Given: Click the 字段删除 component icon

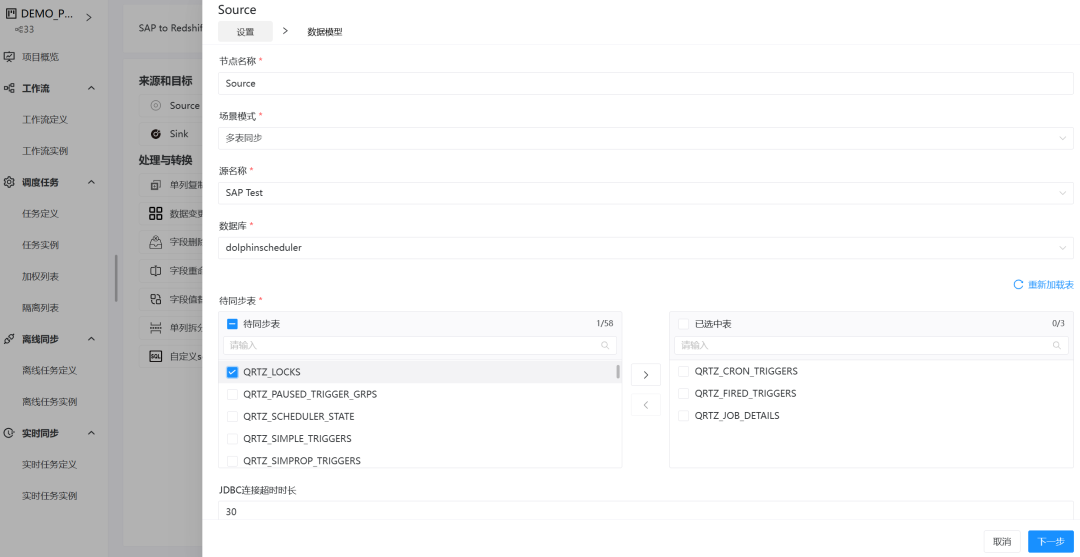Looking at the screenshot, I should [156, 242].
